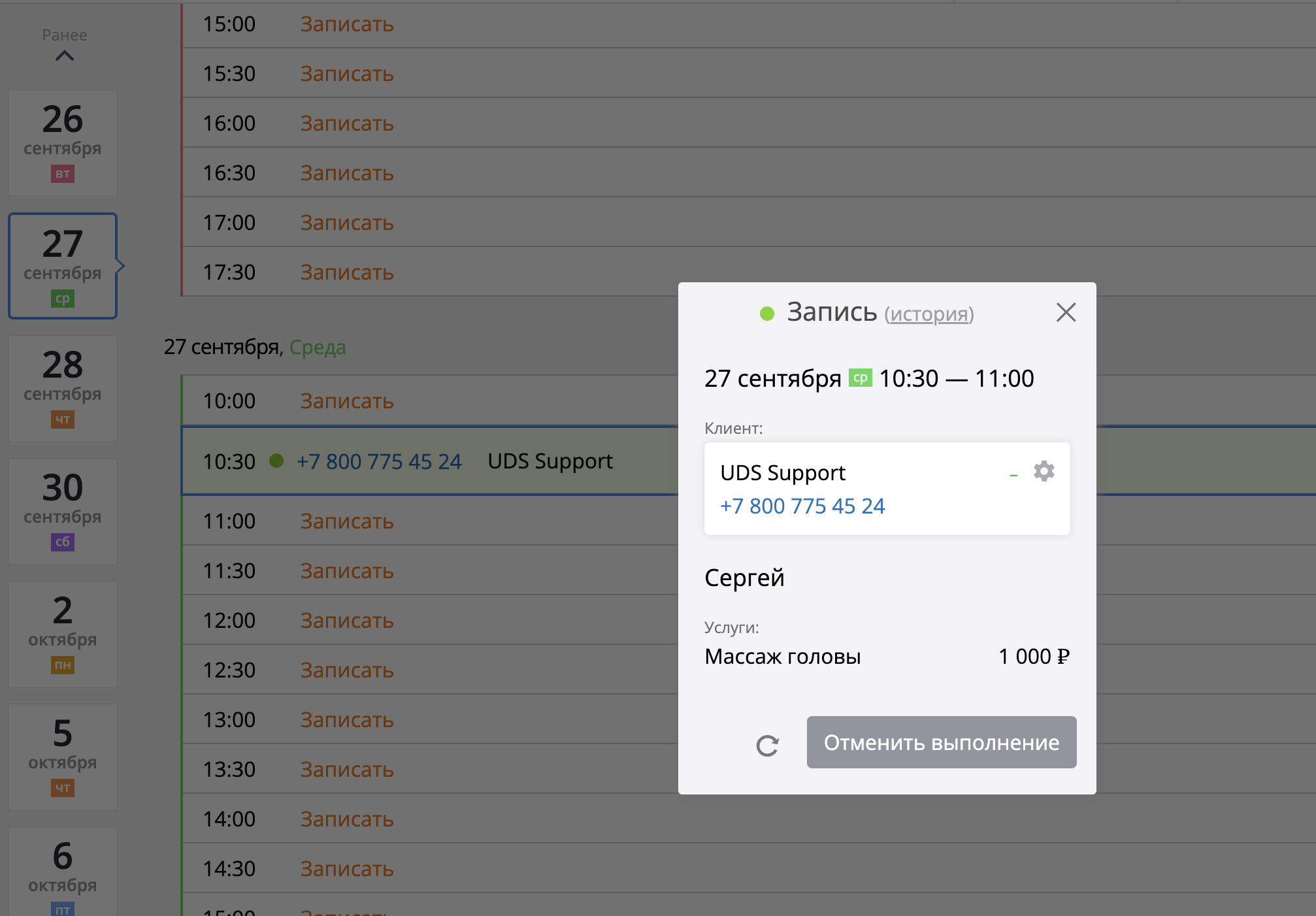Click UDS Support name in 10:30 row
The height and width of the screenshot is (916, 1316).
click(550, 461)
